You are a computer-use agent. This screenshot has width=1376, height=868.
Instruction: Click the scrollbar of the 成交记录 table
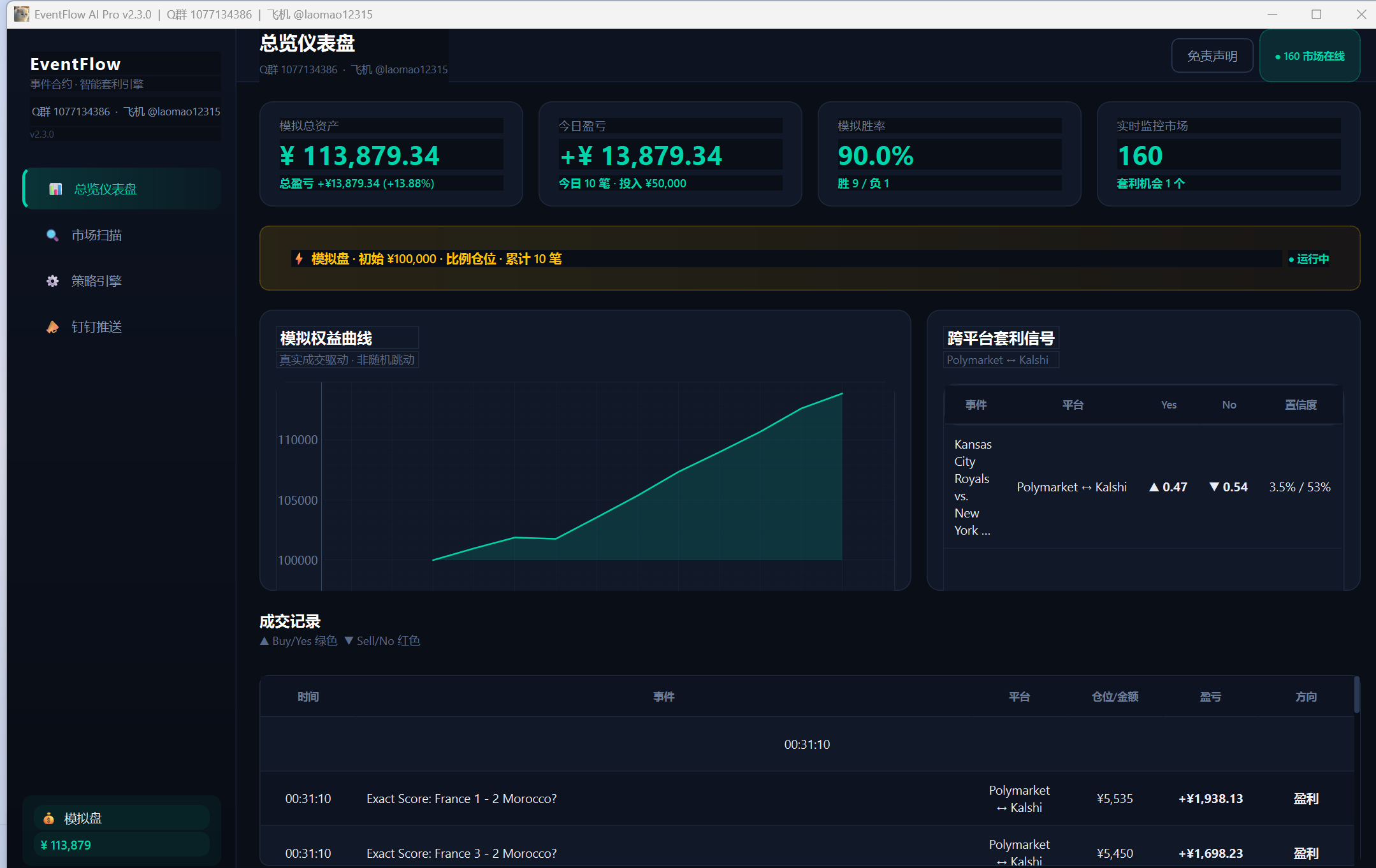coord(1356,695)
